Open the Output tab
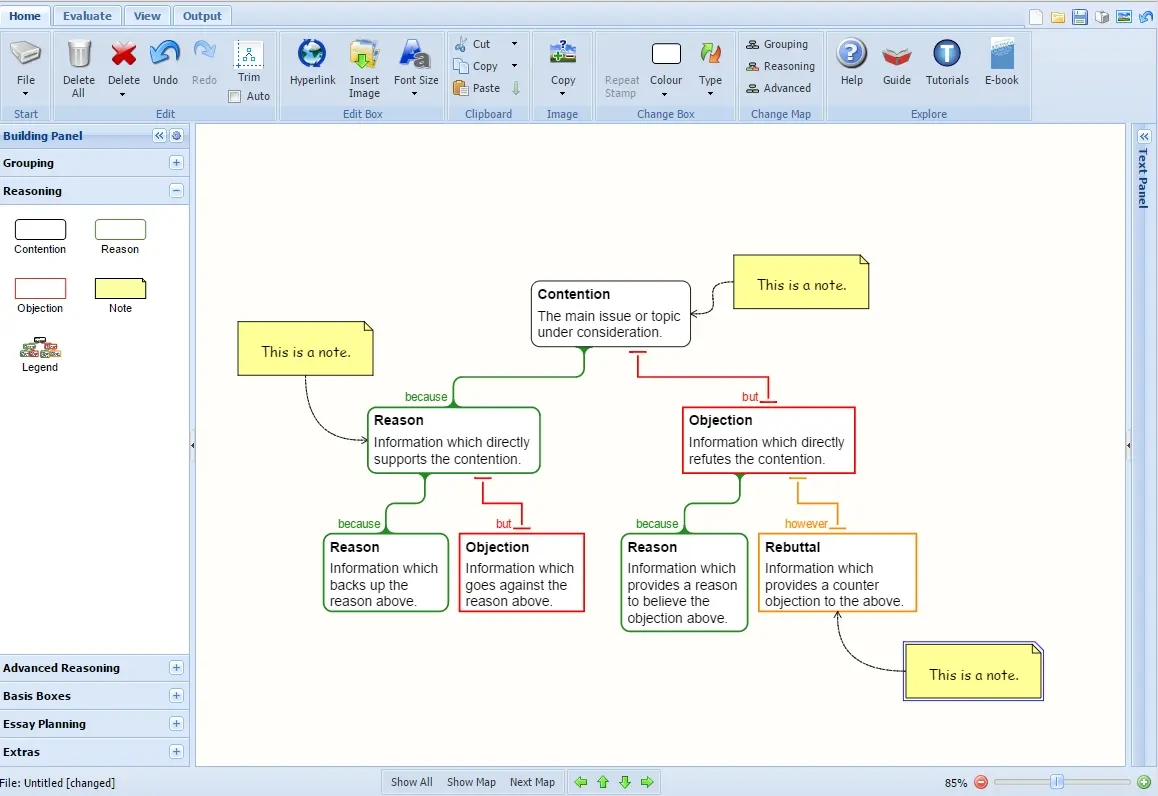 click(x=202, y=16)
